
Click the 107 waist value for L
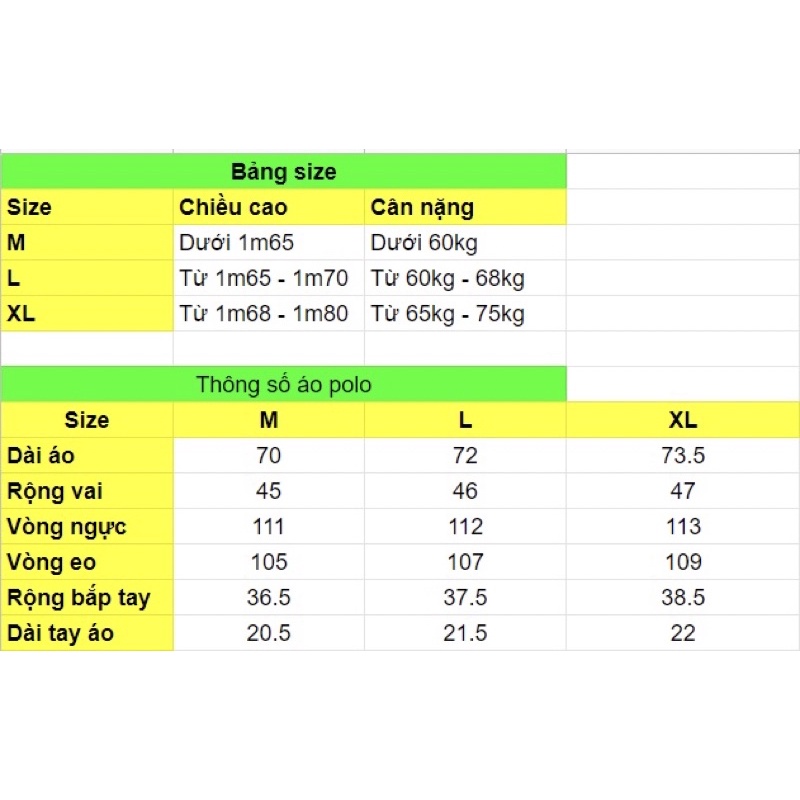465,562
